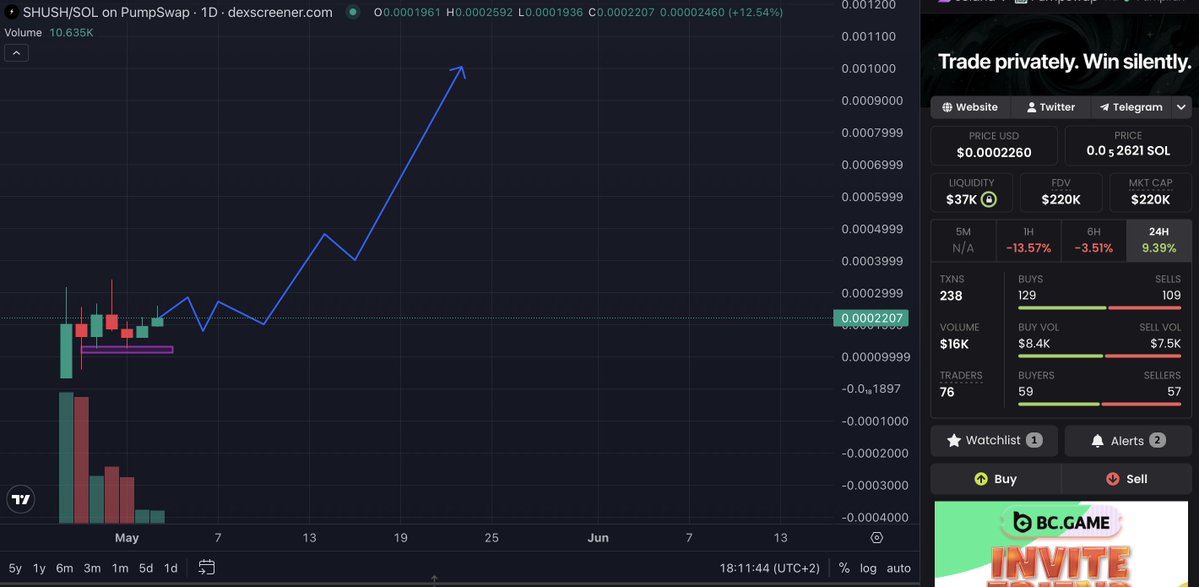Click the purple support zone rectangle

click(127, 350)
